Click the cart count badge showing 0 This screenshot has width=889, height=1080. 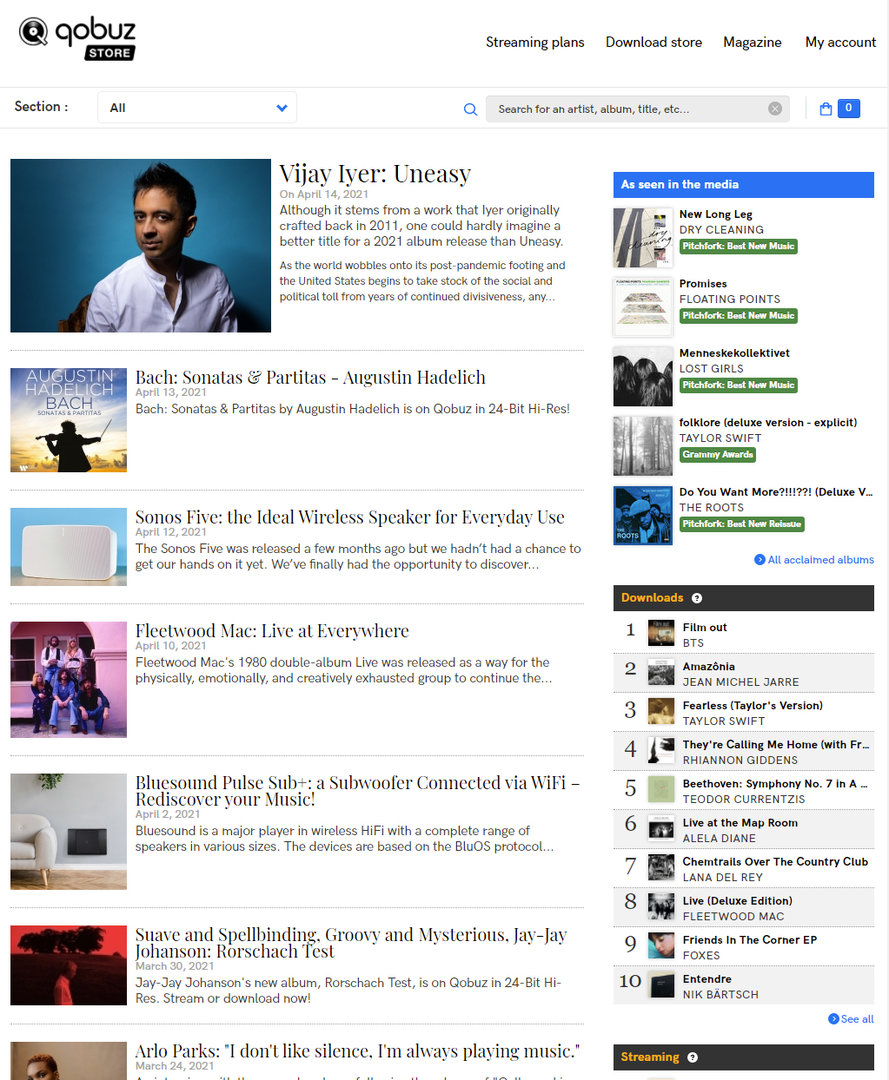(x=848, y=108)
